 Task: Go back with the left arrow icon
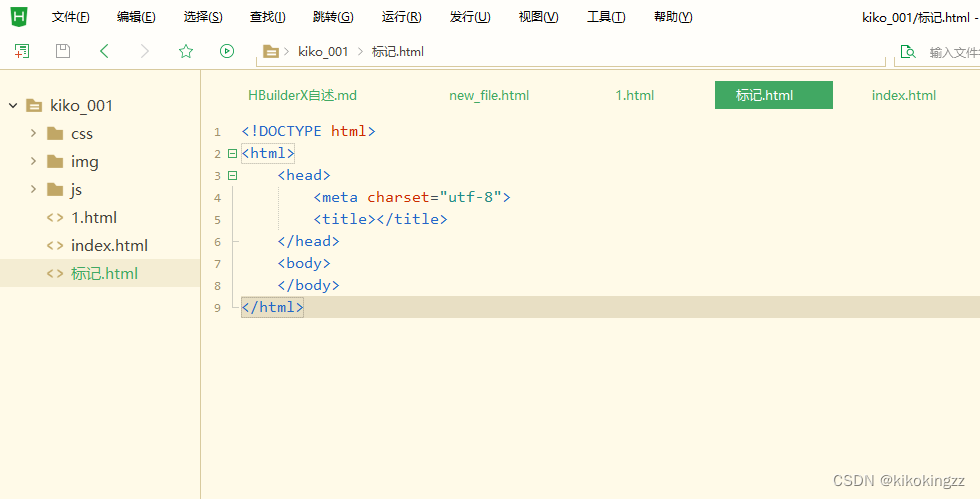[x=104, y=51]
